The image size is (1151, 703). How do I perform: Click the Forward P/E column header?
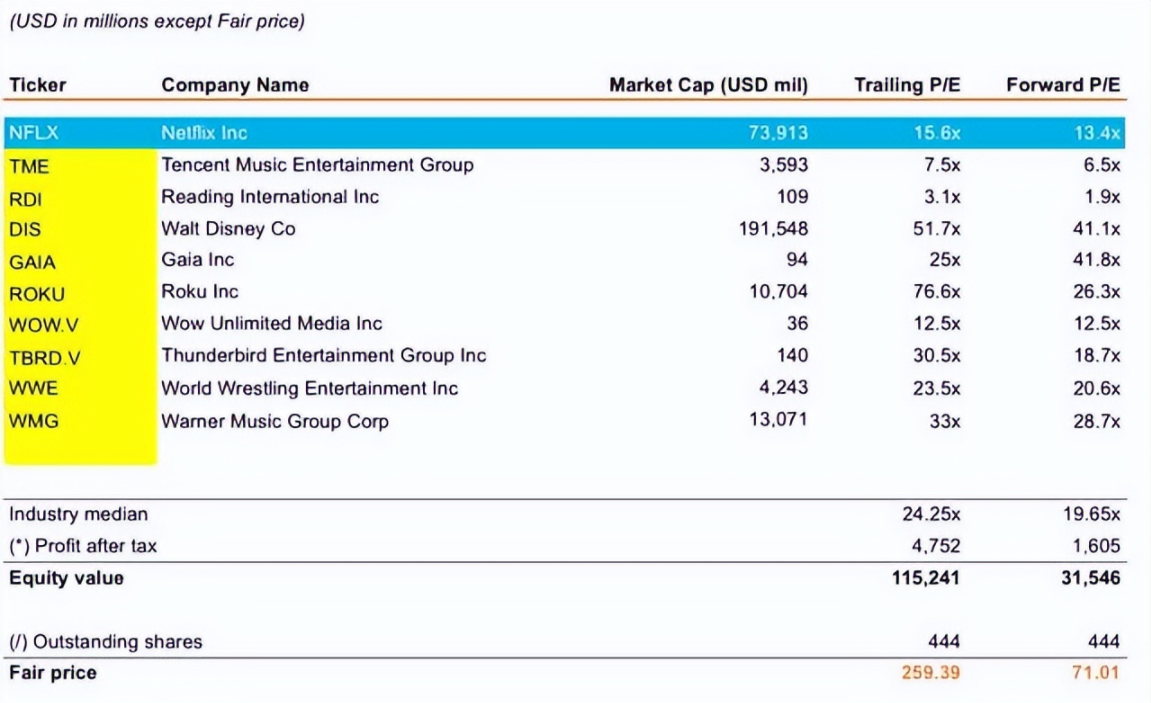tap(1063, 85)
